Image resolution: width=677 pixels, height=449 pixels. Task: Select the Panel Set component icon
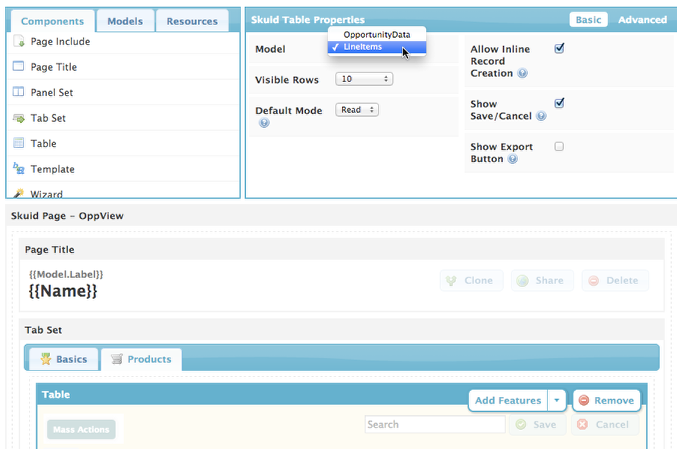click(19, 92)
